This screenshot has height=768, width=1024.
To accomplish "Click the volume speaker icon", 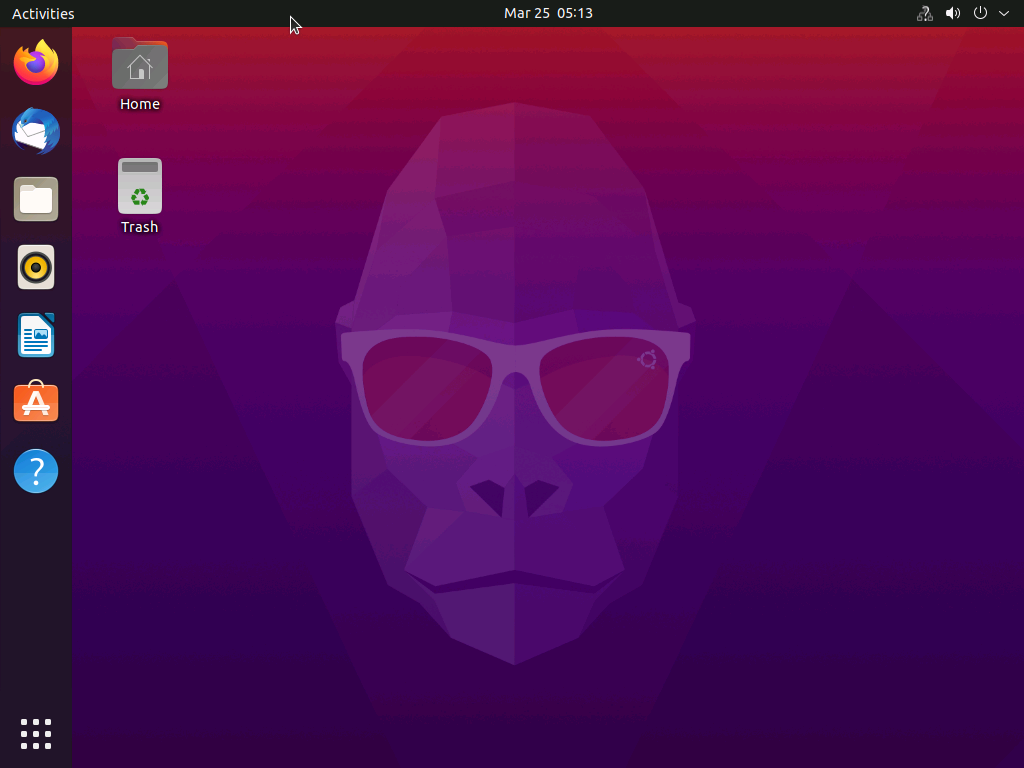I will [952, 13].
